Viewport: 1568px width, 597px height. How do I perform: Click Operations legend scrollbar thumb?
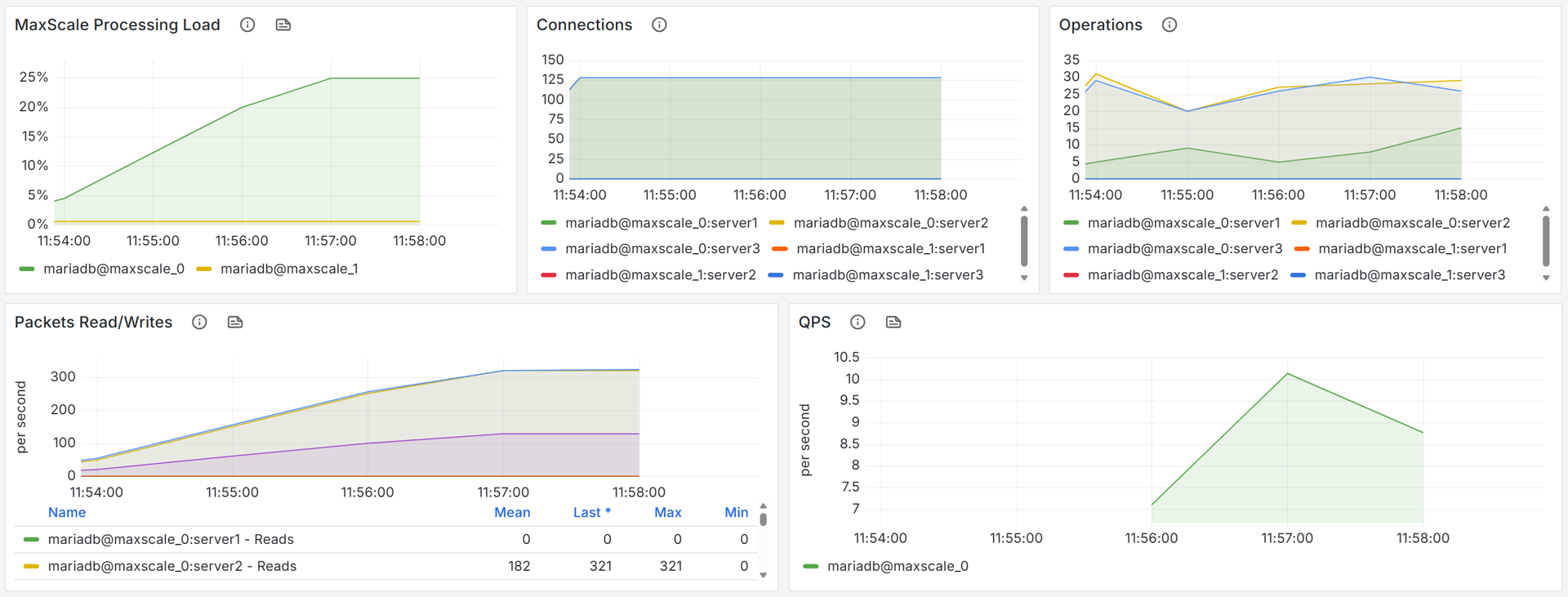(x=1545, y=240)
